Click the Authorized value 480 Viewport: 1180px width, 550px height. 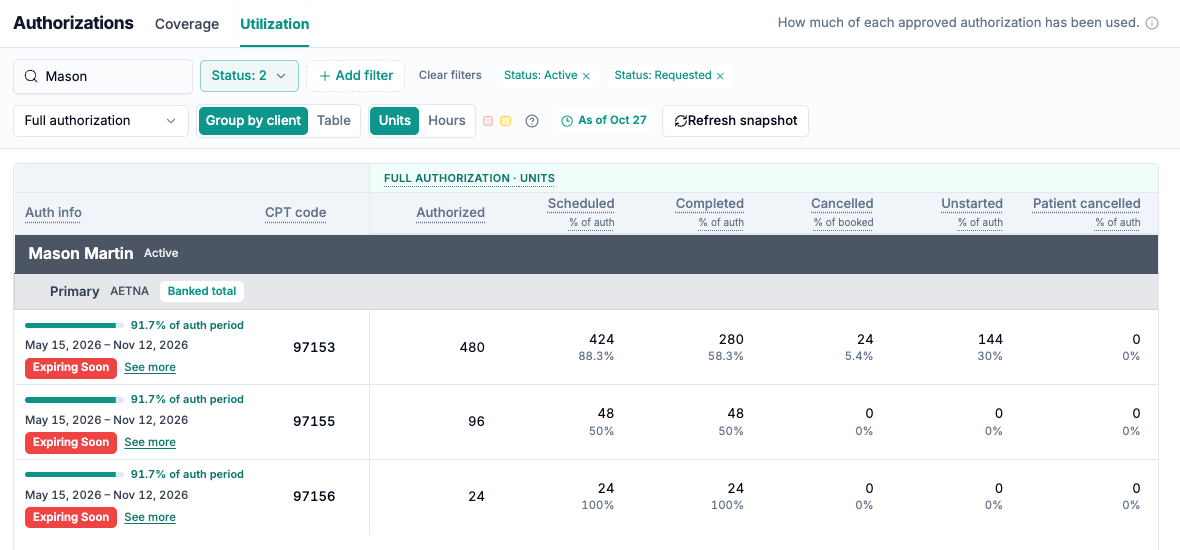coord(473,348)
